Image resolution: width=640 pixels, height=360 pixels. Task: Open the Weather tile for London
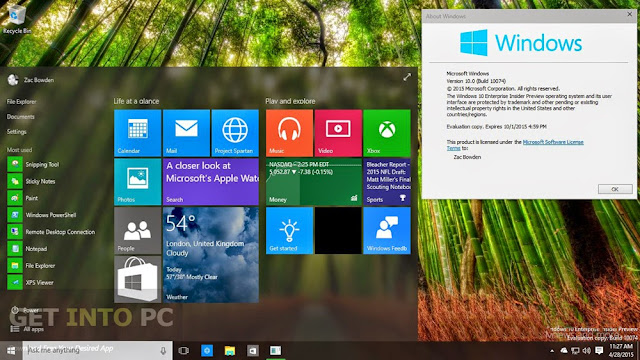pyautogui.click(x=211, y=255)
